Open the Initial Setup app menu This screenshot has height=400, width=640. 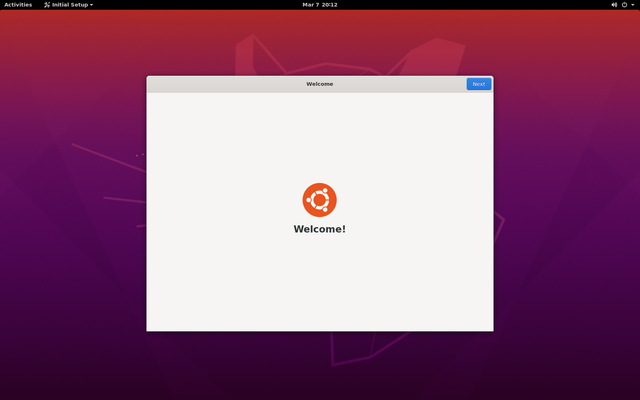[70, 5]
